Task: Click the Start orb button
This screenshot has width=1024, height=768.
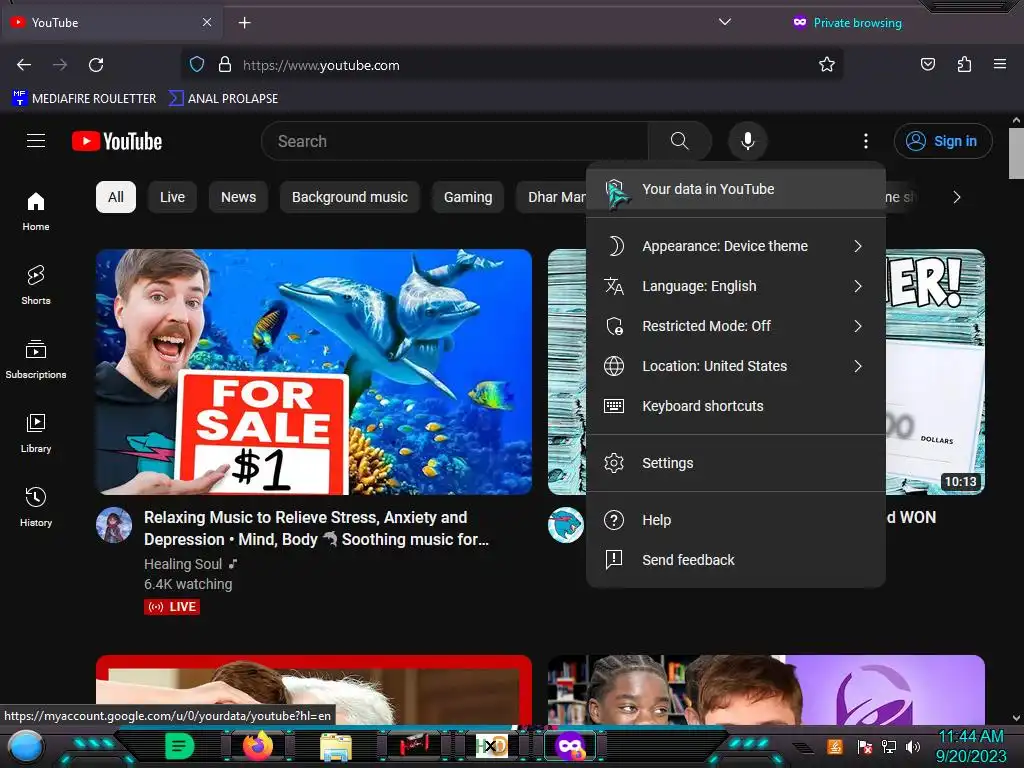Action: click(x=26, y=747)
